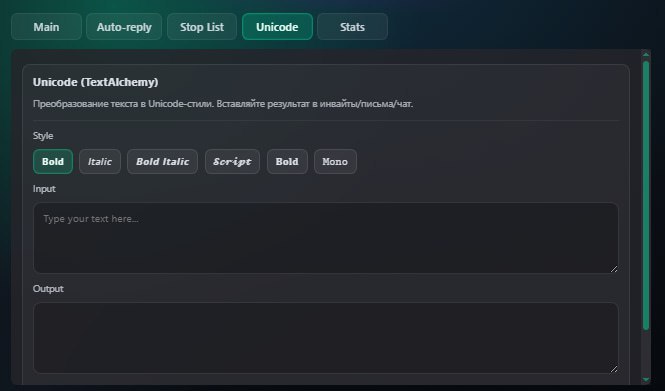Pick the Bold Italic style
The width and height of the screenshot is (665, 391).
tap(162, 162)
